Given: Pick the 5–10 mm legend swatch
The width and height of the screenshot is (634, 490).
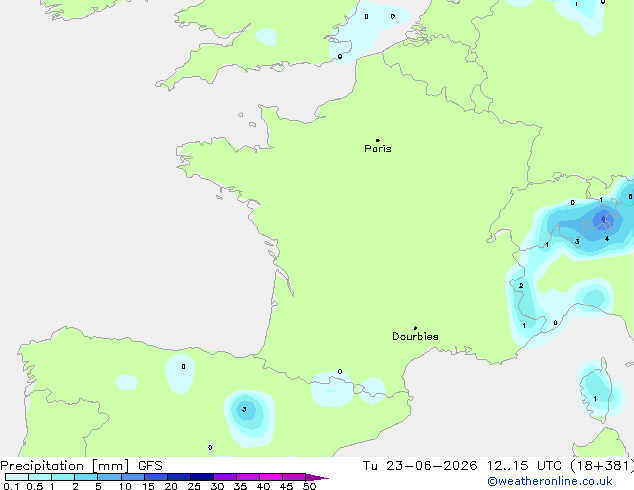Looking at the screenshot, I should [x=109, y=477].
